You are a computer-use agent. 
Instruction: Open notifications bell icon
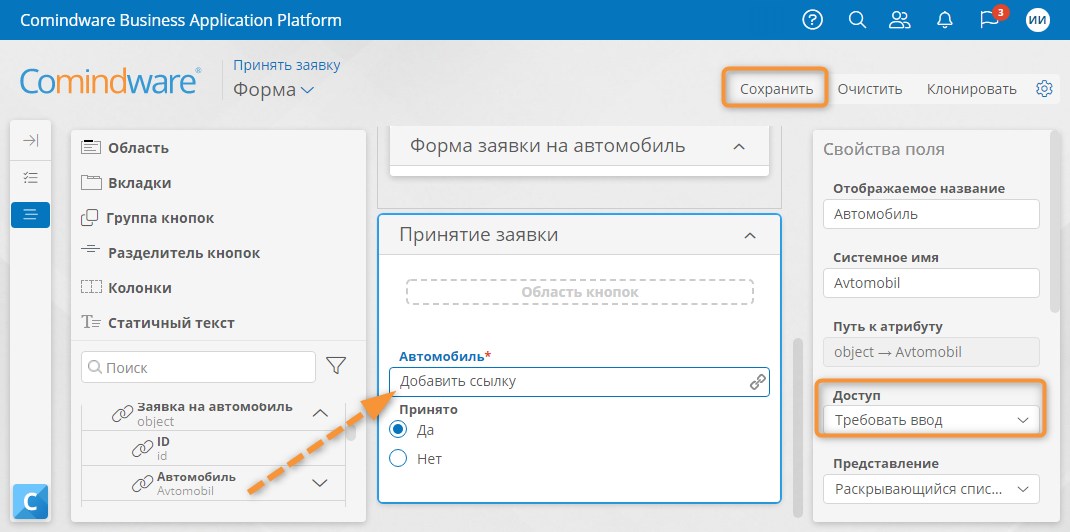point(944,20)
